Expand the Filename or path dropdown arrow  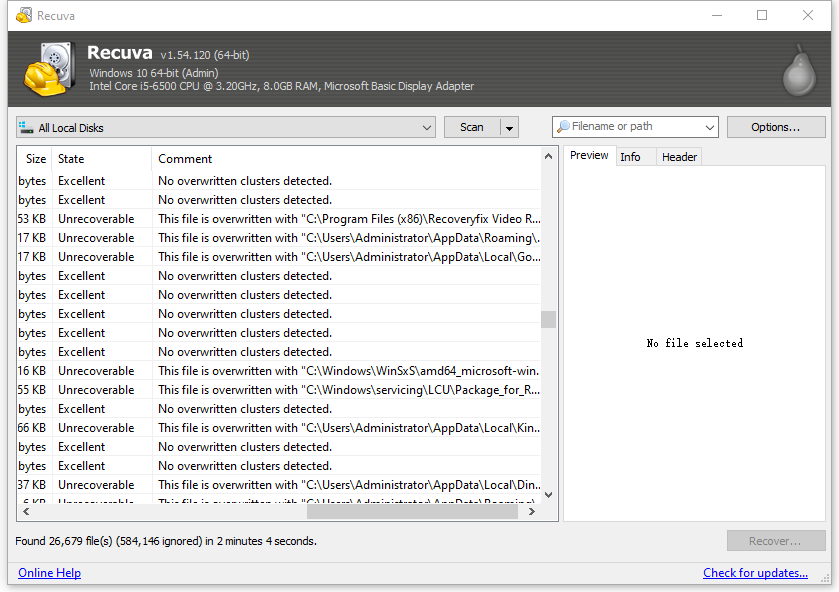710,128
